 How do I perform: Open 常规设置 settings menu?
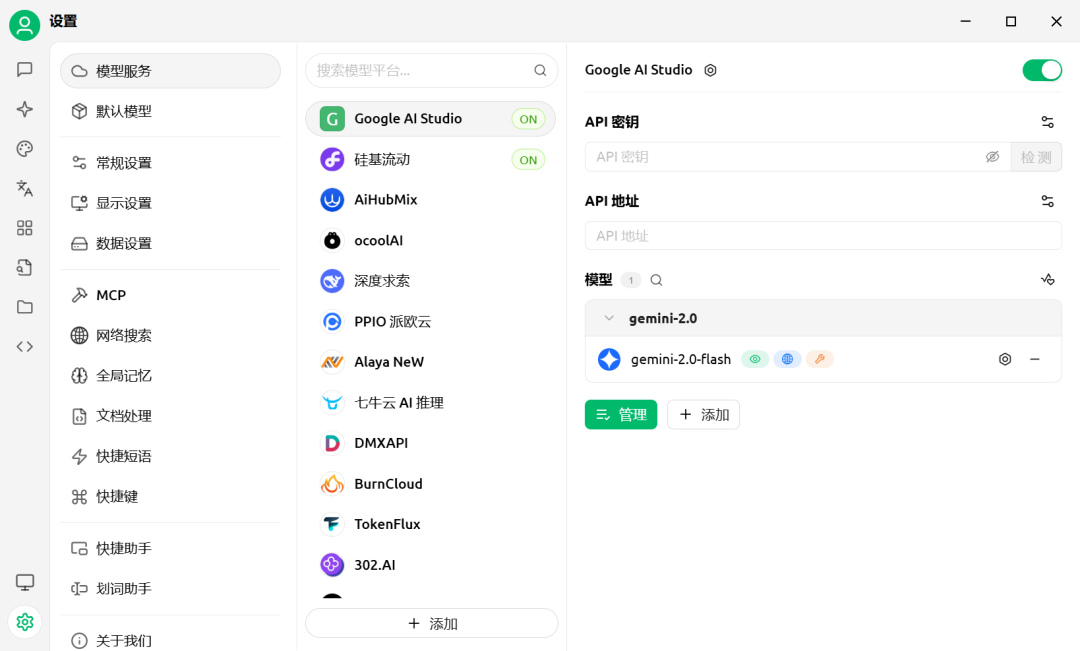[x=170, y=163]
